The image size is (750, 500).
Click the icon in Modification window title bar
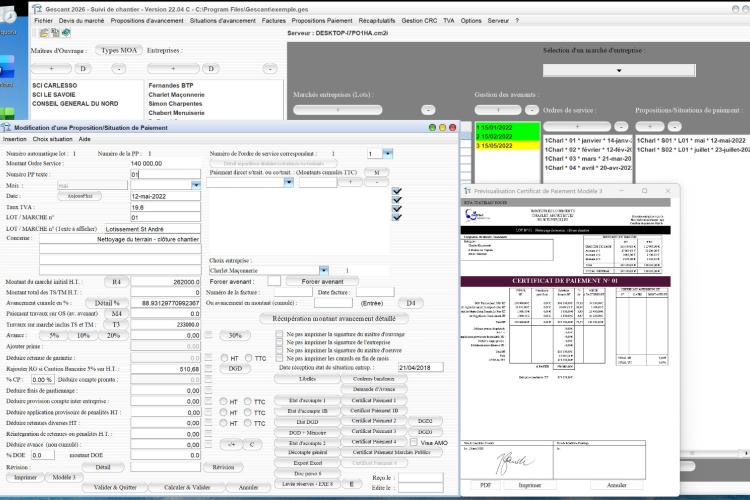6,128
